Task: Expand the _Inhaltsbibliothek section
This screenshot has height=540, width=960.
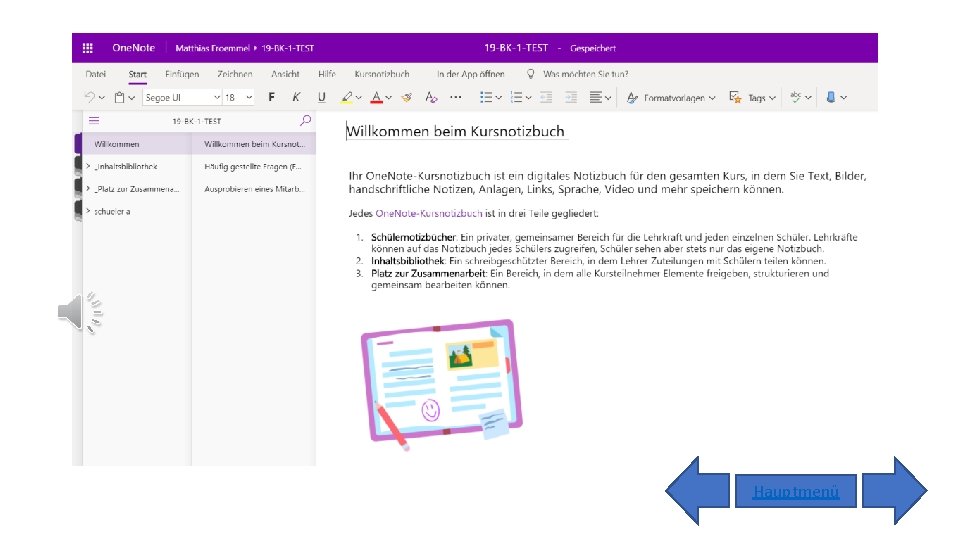Action: pos(88,166)
